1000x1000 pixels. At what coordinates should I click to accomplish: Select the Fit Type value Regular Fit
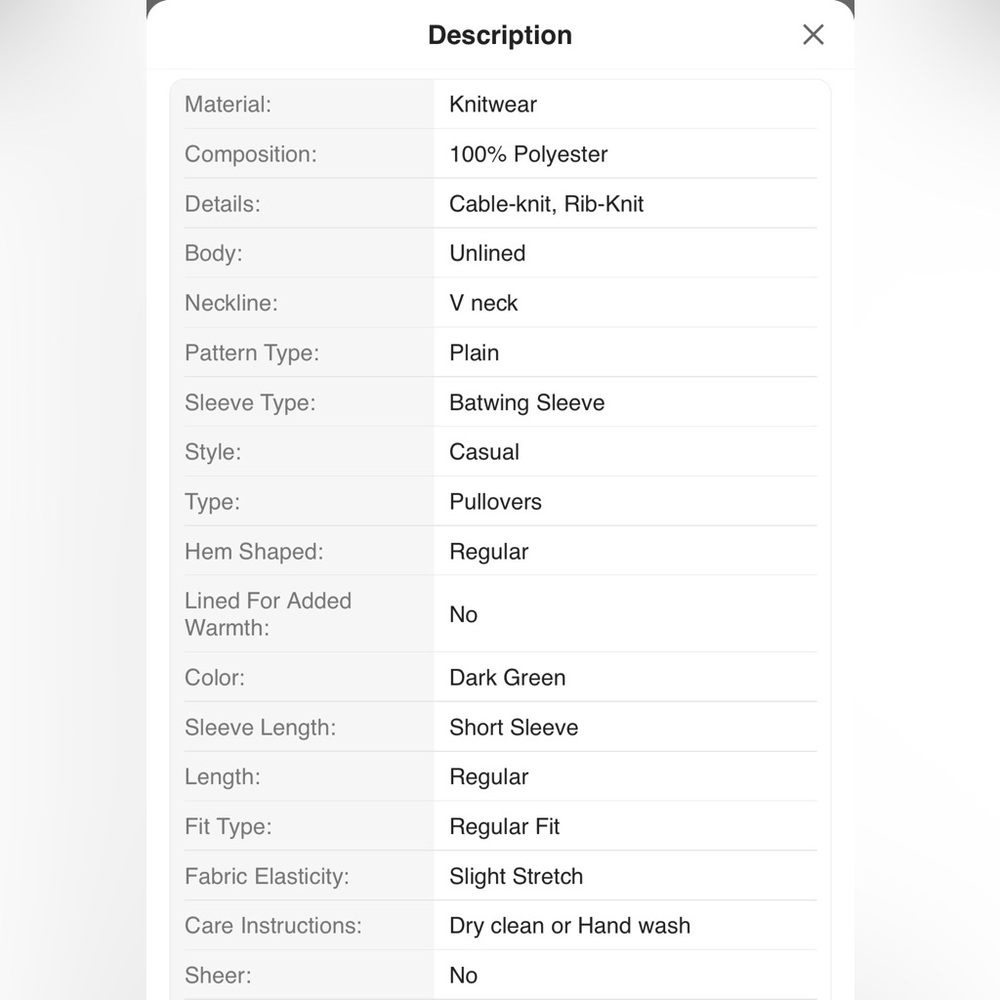pyautogui.click(x=504, y=827)
